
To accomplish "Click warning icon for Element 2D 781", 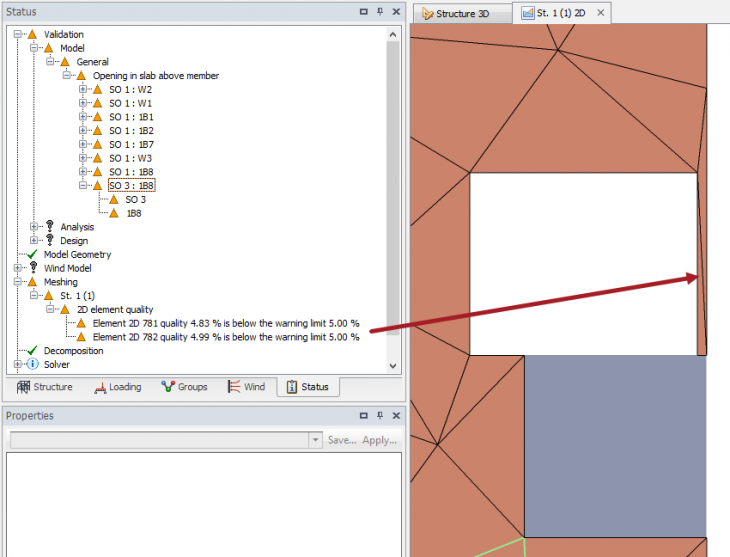I will click(81, 323).
